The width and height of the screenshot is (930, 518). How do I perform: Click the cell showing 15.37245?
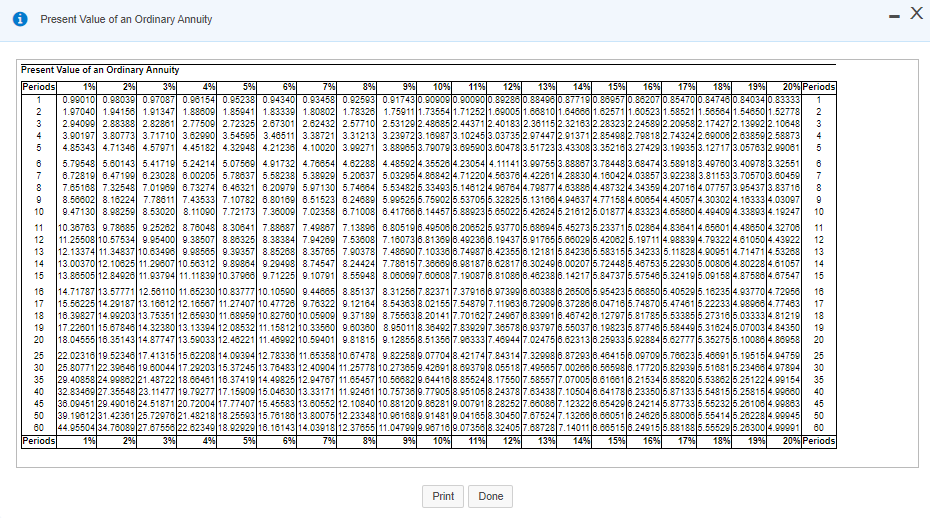(237, 367)
